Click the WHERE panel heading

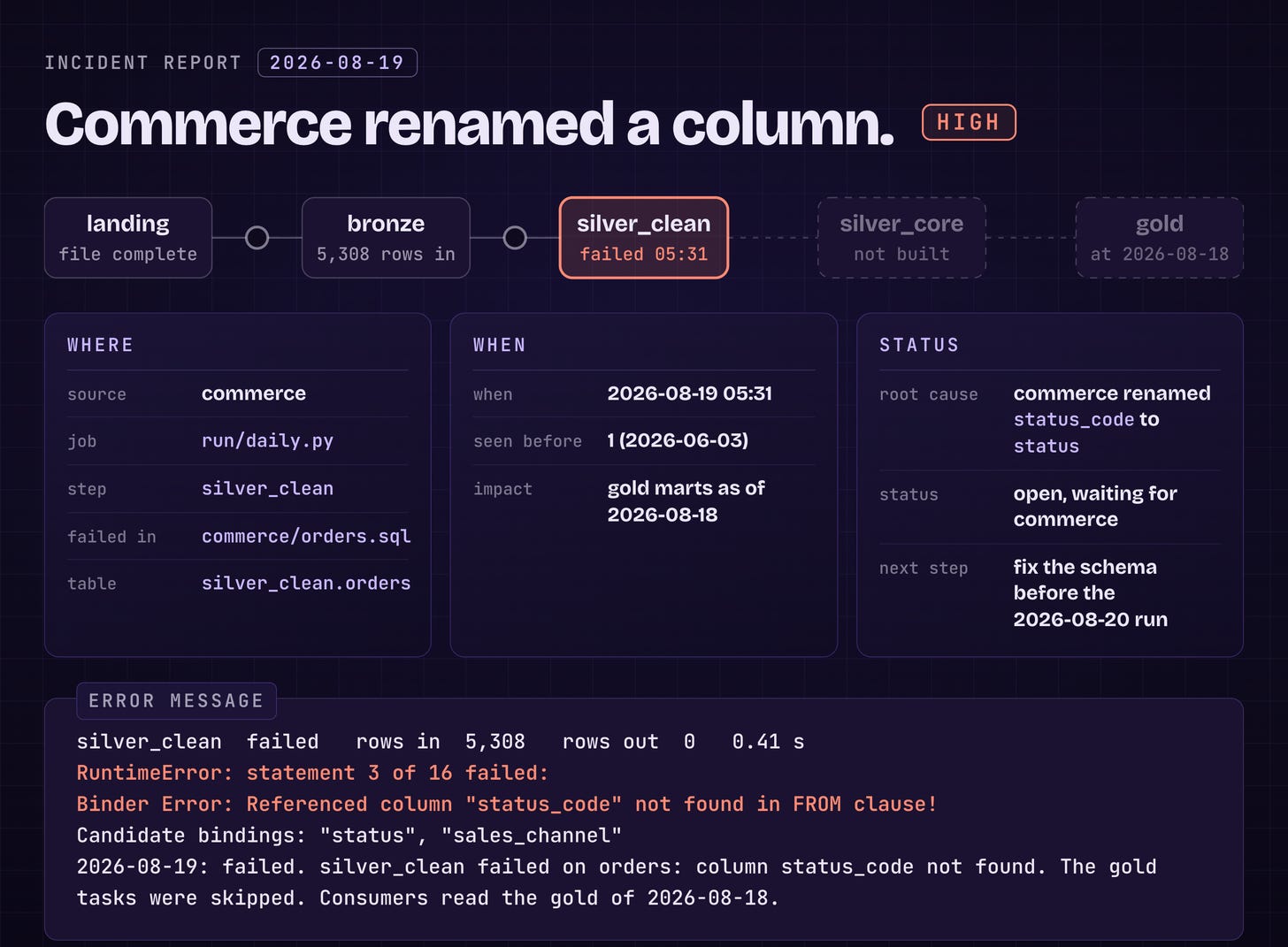(x=100, y=345)
